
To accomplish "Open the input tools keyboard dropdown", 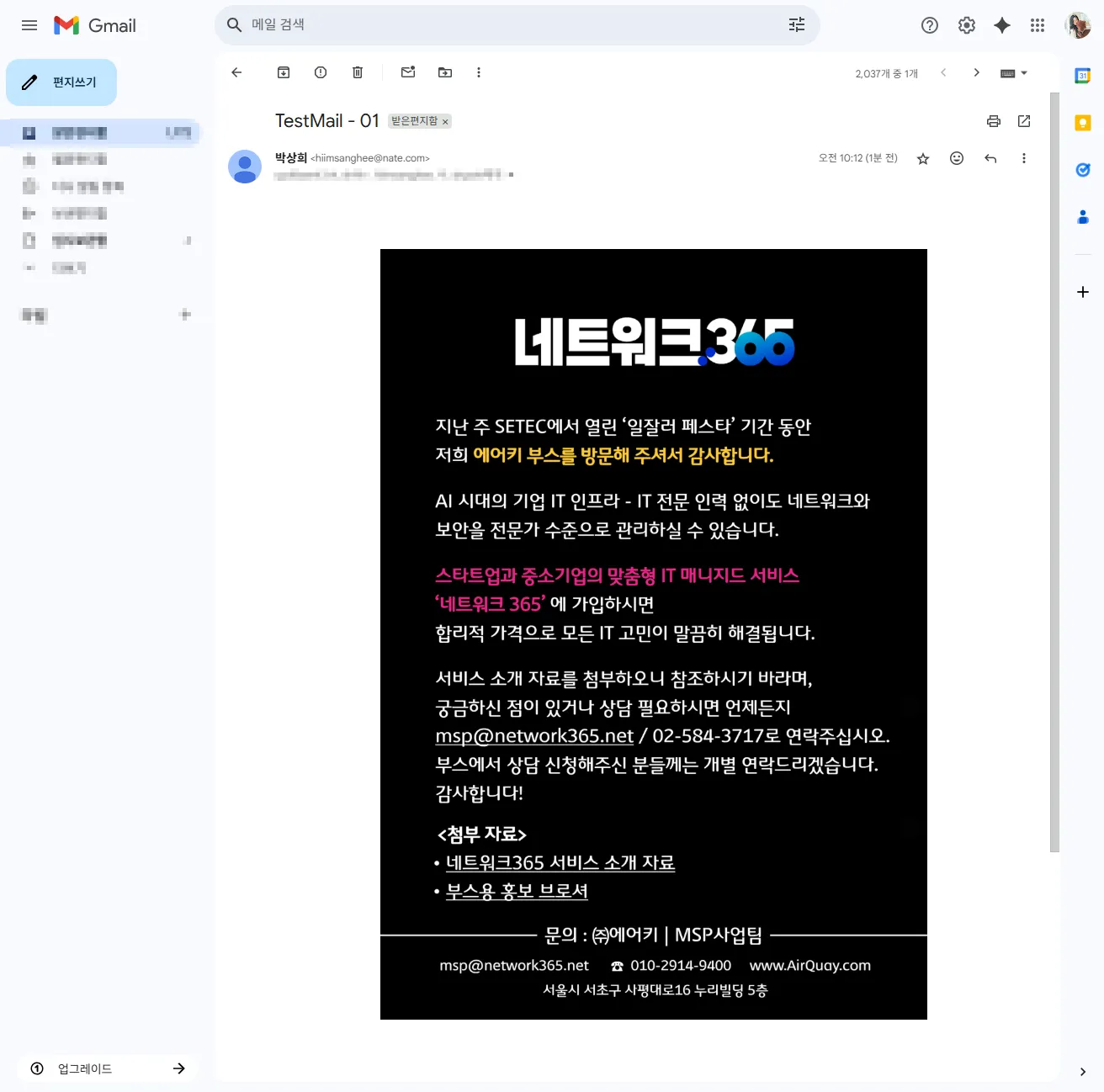I will (x=1014, y=73).
